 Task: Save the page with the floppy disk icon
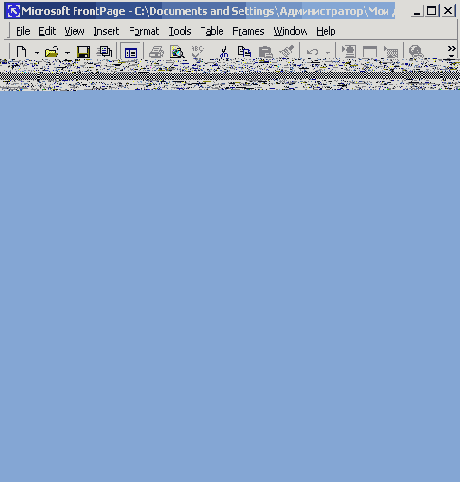[x=83, y=52]
